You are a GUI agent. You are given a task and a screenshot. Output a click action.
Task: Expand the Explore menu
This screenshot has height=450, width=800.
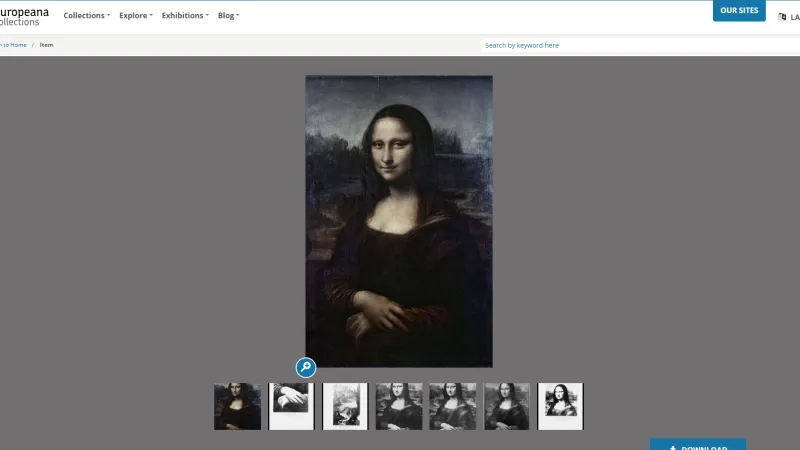136,15
